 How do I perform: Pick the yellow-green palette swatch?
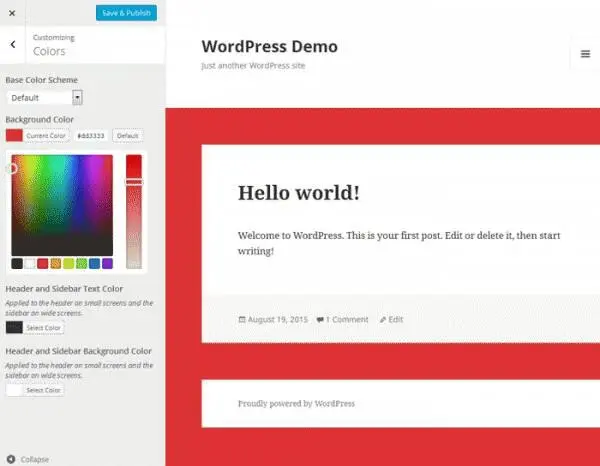click(69, 263)
